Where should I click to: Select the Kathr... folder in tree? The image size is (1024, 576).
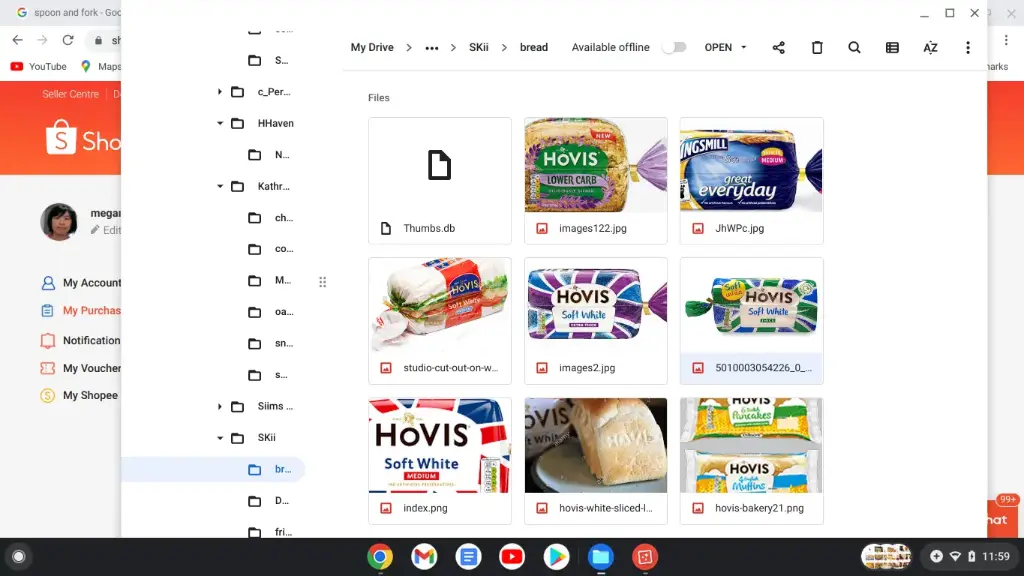coord(263,187)
